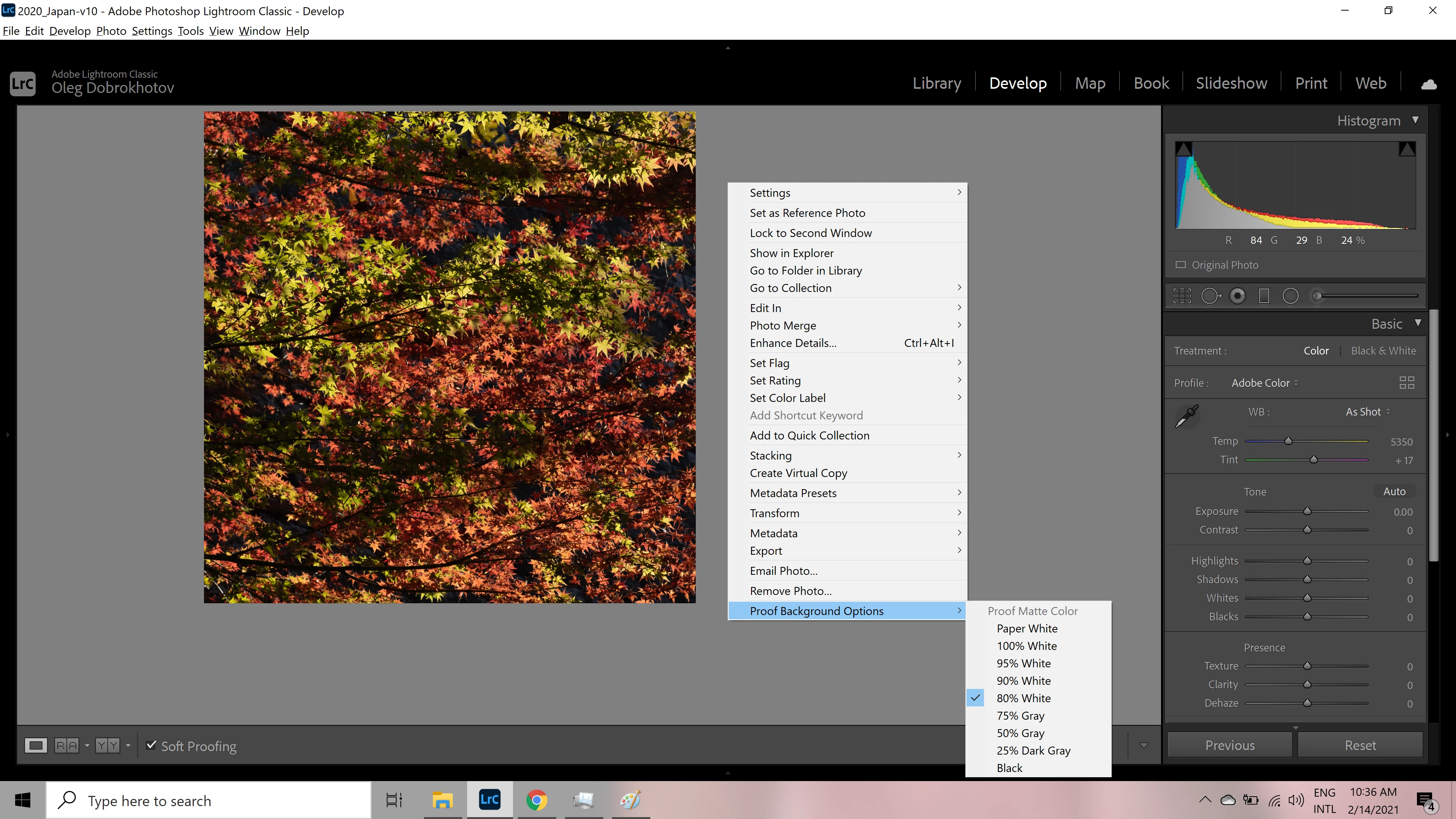Collapse the Histogram panel

point(1415,120)
